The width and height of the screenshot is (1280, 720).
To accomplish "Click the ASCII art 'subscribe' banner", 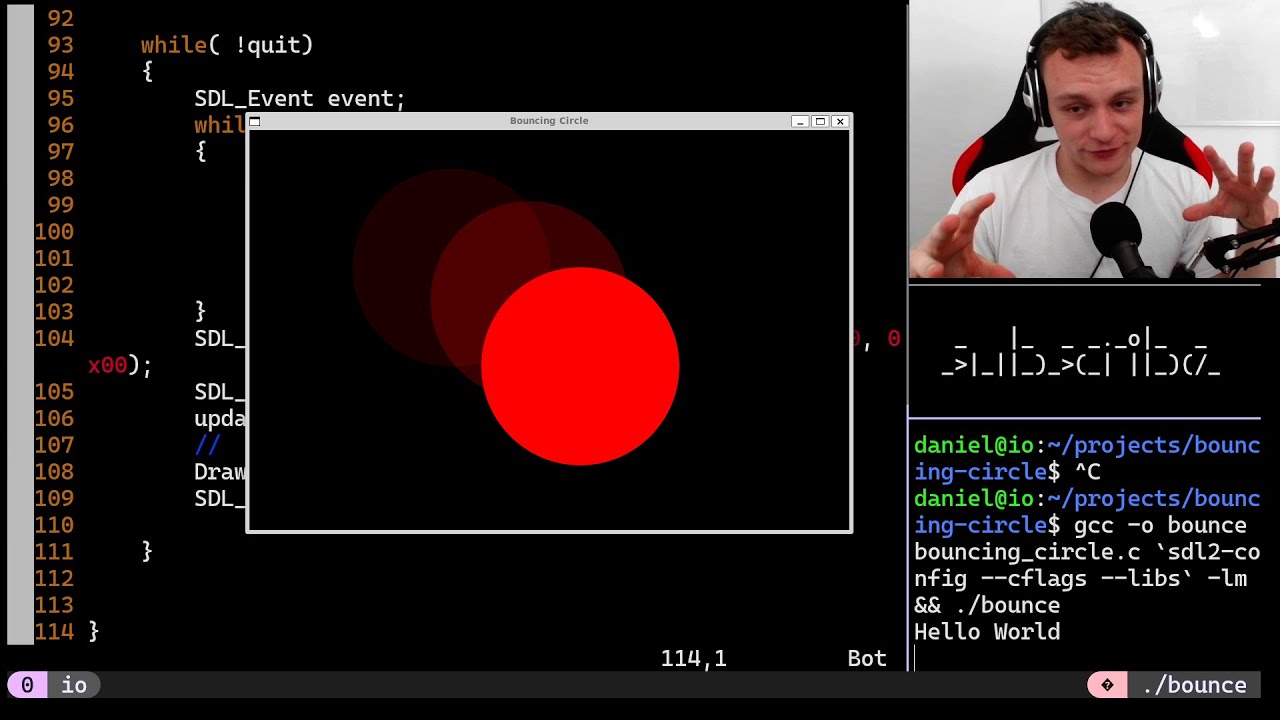I will 1080,352.
